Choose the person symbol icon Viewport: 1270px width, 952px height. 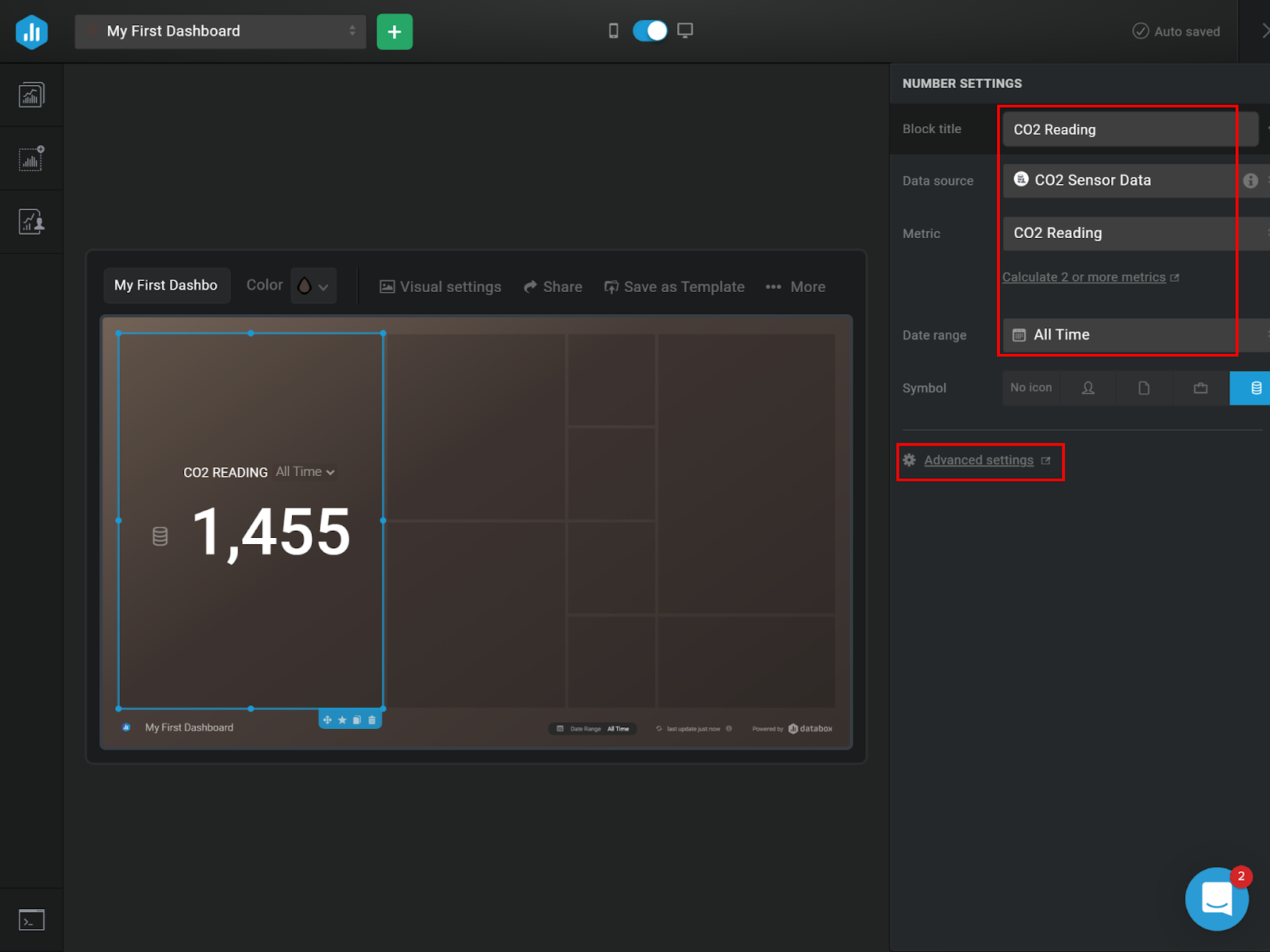pos(1087,388)
